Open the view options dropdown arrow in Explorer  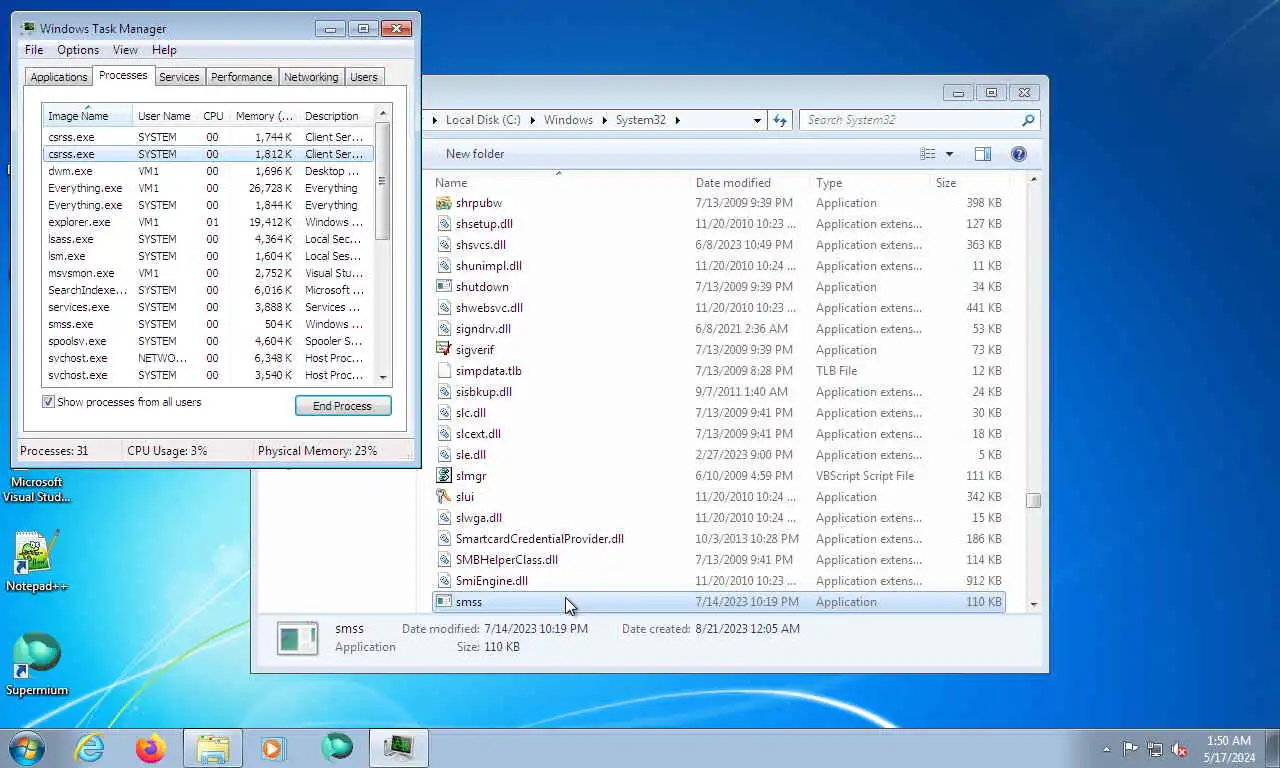click(949, 154)
